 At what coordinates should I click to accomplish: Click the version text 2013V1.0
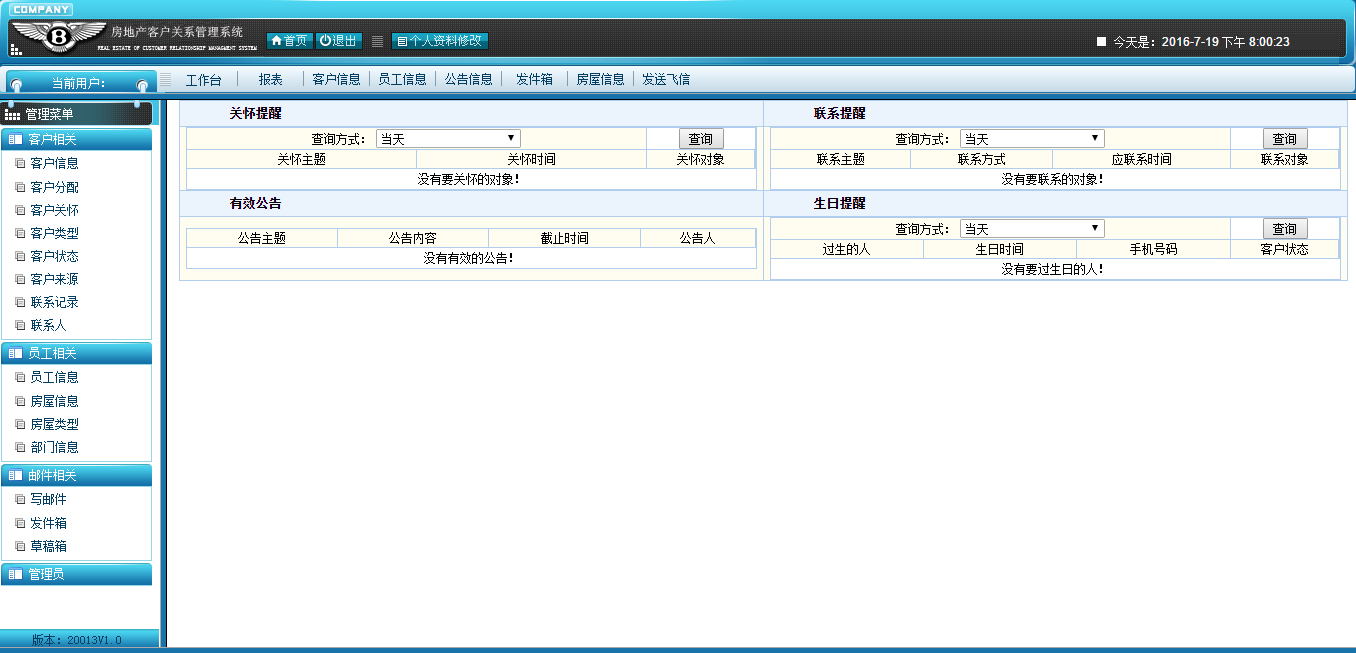[77, 640]
